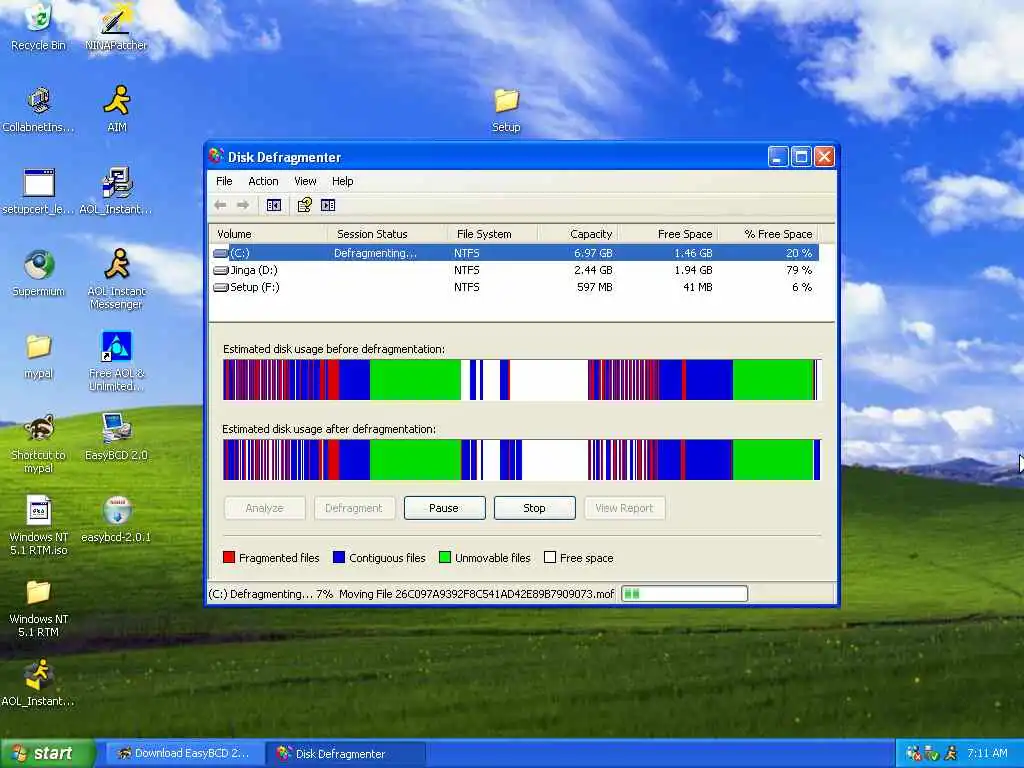1024x768 pixels.
Task: Click the Stop button
Action: pos(534,508)
